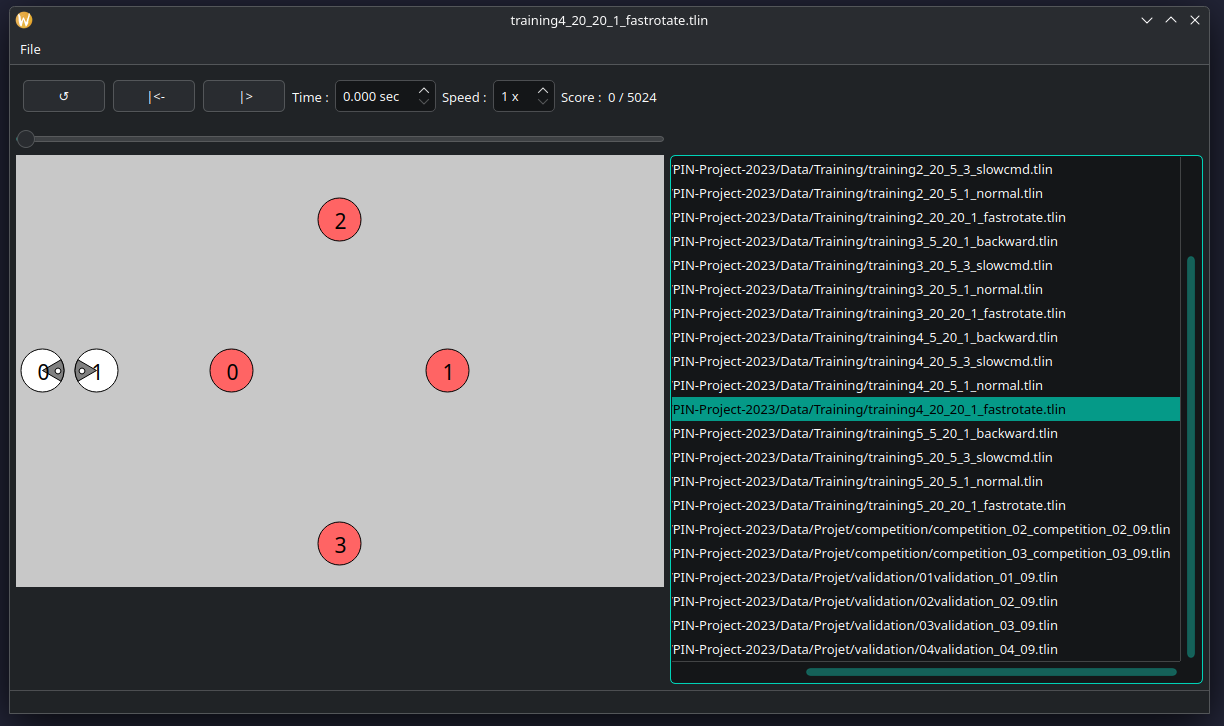This screenshot has height=726, width=1224.
Task: Increase the Time value with up arrow
Action: [x=424, y=91]
